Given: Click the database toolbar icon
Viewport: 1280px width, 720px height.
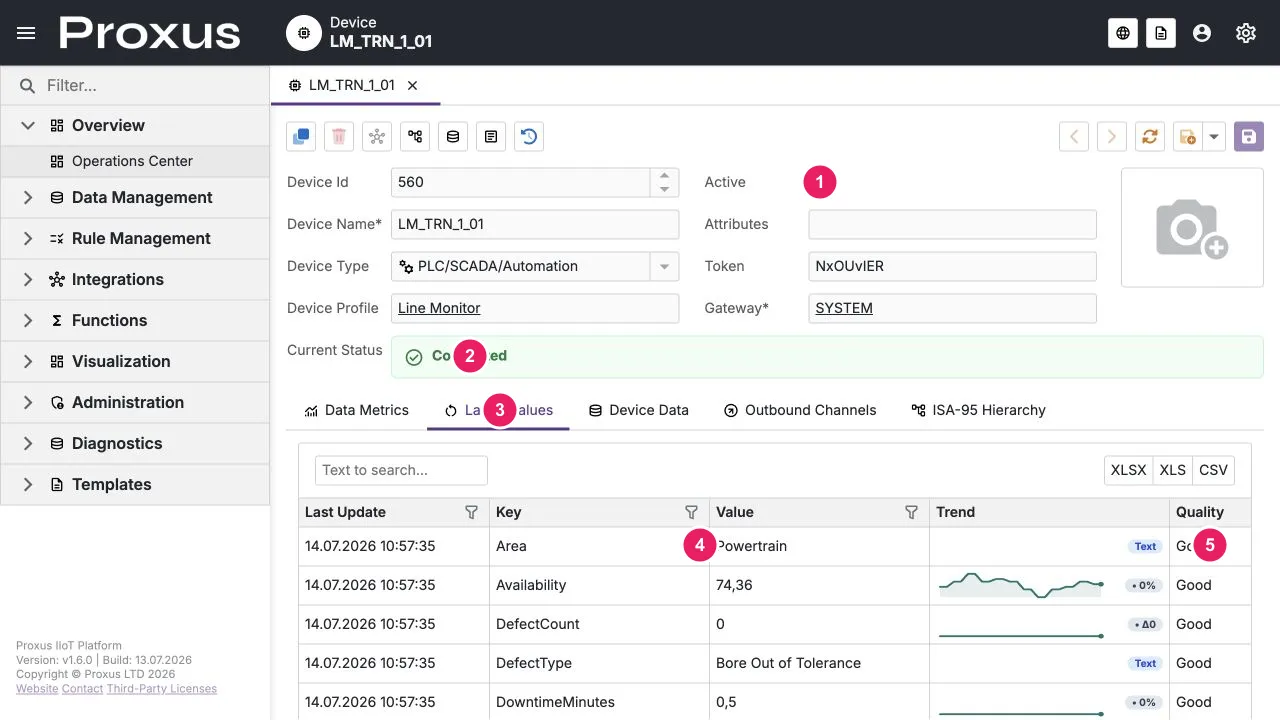Looking at the screenshot, I should tap(453, 136).
